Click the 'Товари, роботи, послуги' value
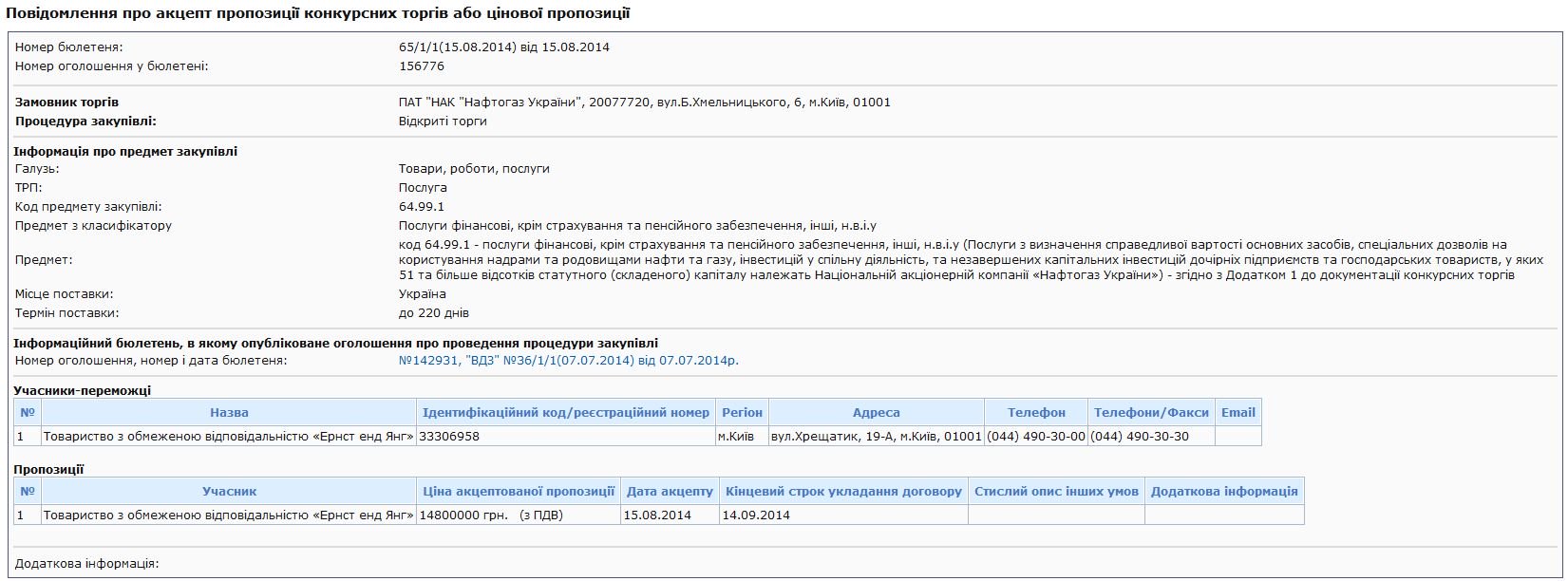Screen dimensions: 1568x581 [x=474, y=169]
